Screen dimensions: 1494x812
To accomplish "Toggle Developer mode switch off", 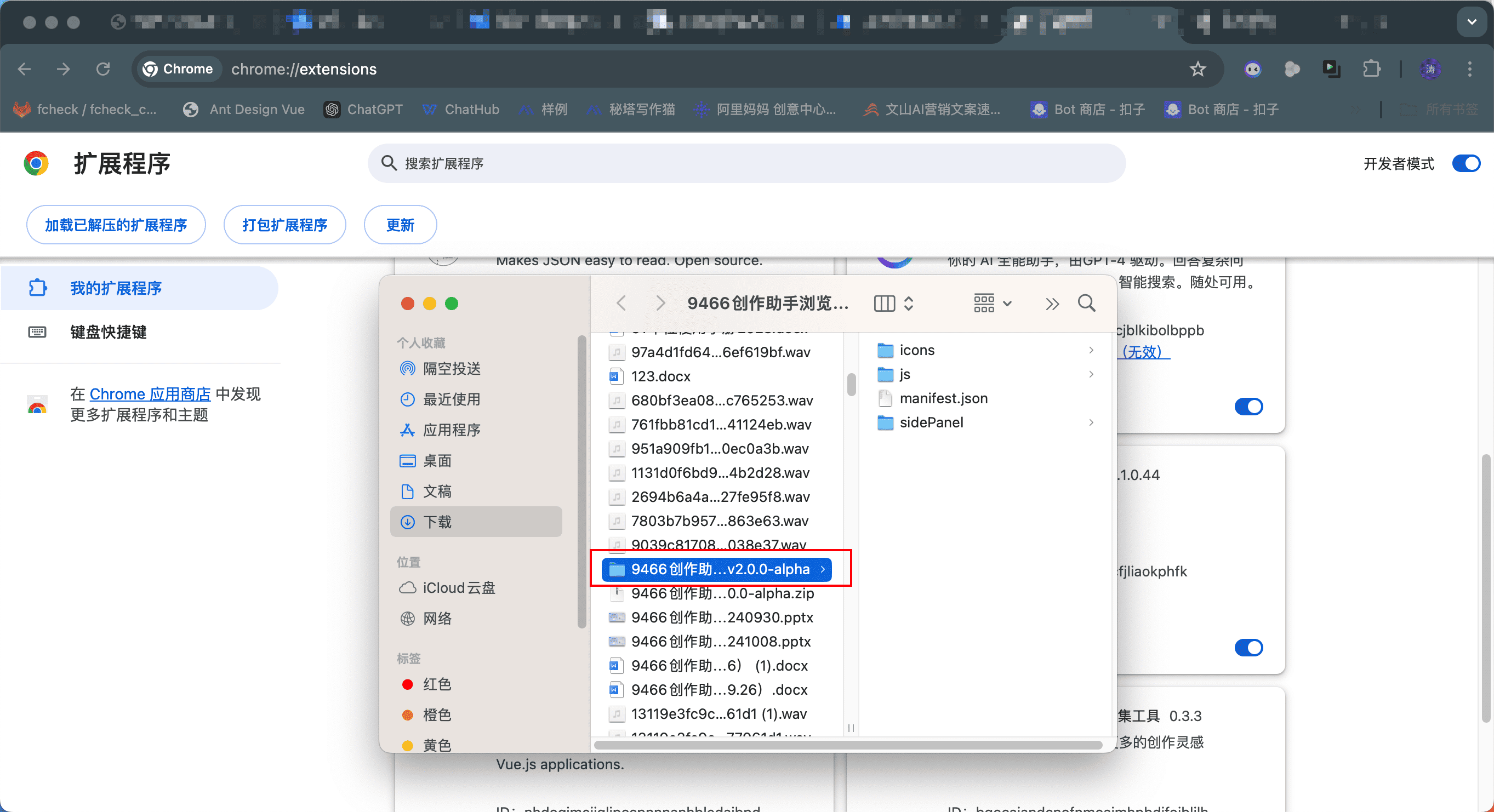I will pos(1466,164).
